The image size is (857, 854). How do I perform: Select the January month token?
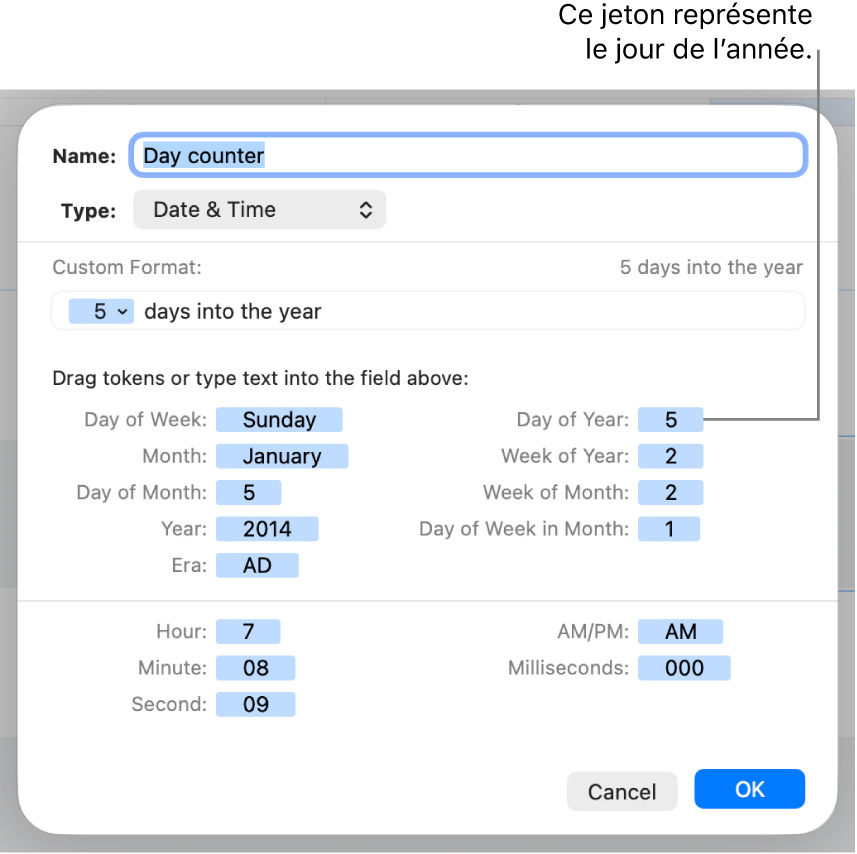pyautogui.click(x=282, y=455)
